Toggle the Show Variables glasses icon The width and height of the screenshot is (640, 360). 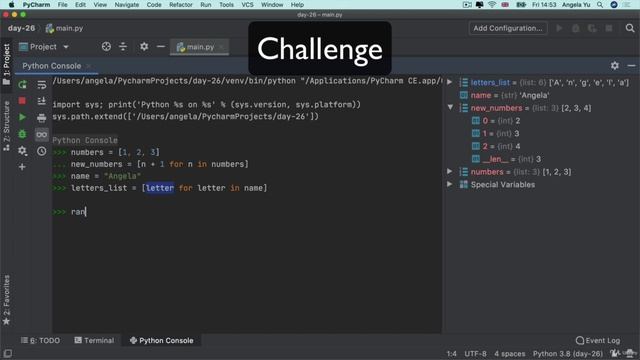[x=42, y=134]
